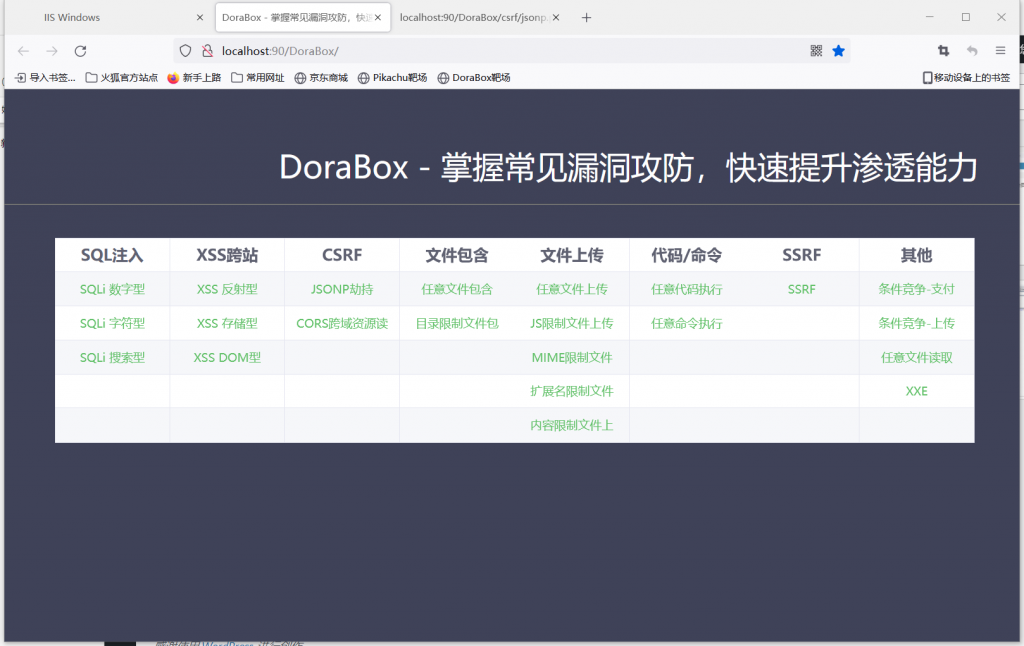Click the blue bookmark star
The width and height of the screenshot is (1024, 646).
coord(839,51)
